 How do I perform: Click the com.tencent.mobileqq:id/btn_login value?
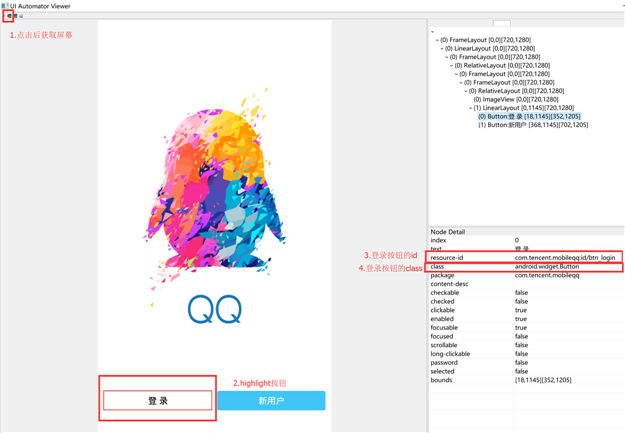click(x=565, y=258)
